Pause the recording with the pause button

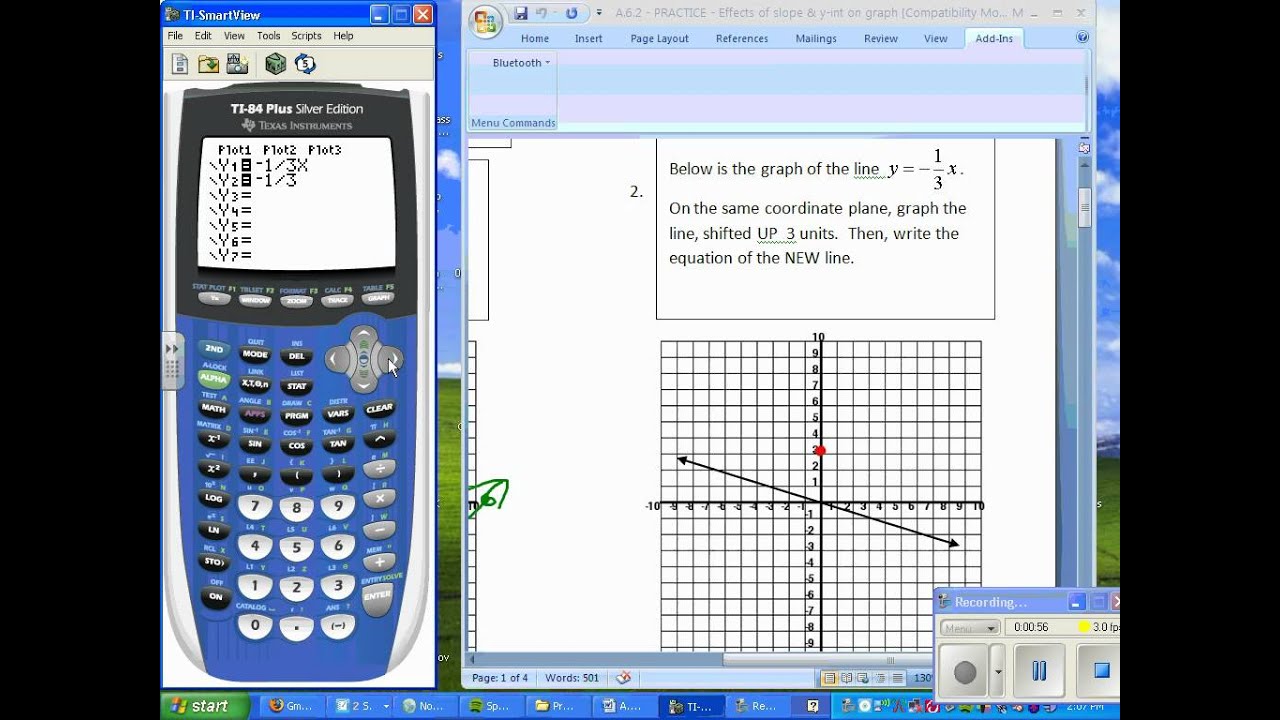click(x=1039, y=671)
